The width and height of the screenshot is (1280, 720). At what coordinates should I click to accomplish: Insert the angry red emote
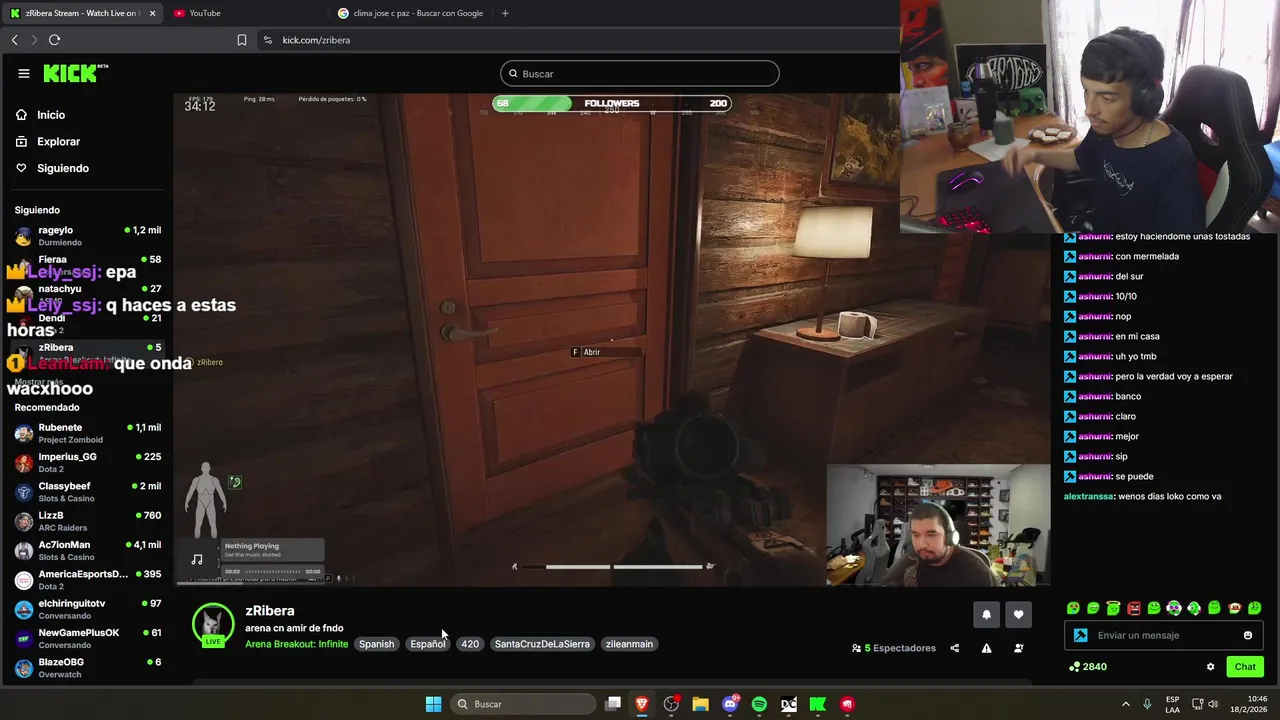pyautogui.click(x=1134, y=608)
